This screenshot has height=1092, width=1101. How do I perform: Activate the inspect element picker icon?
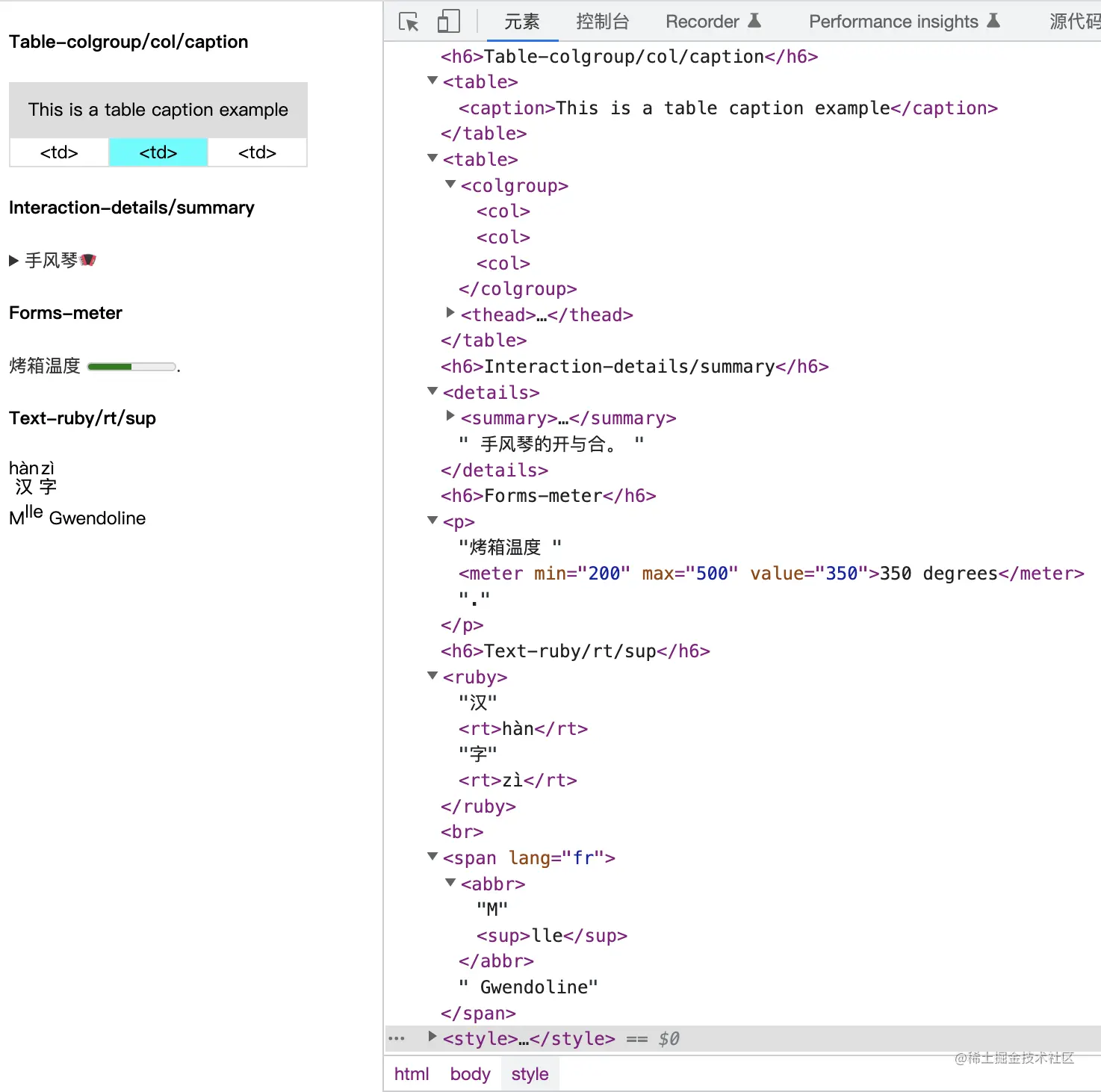point(409,22)
